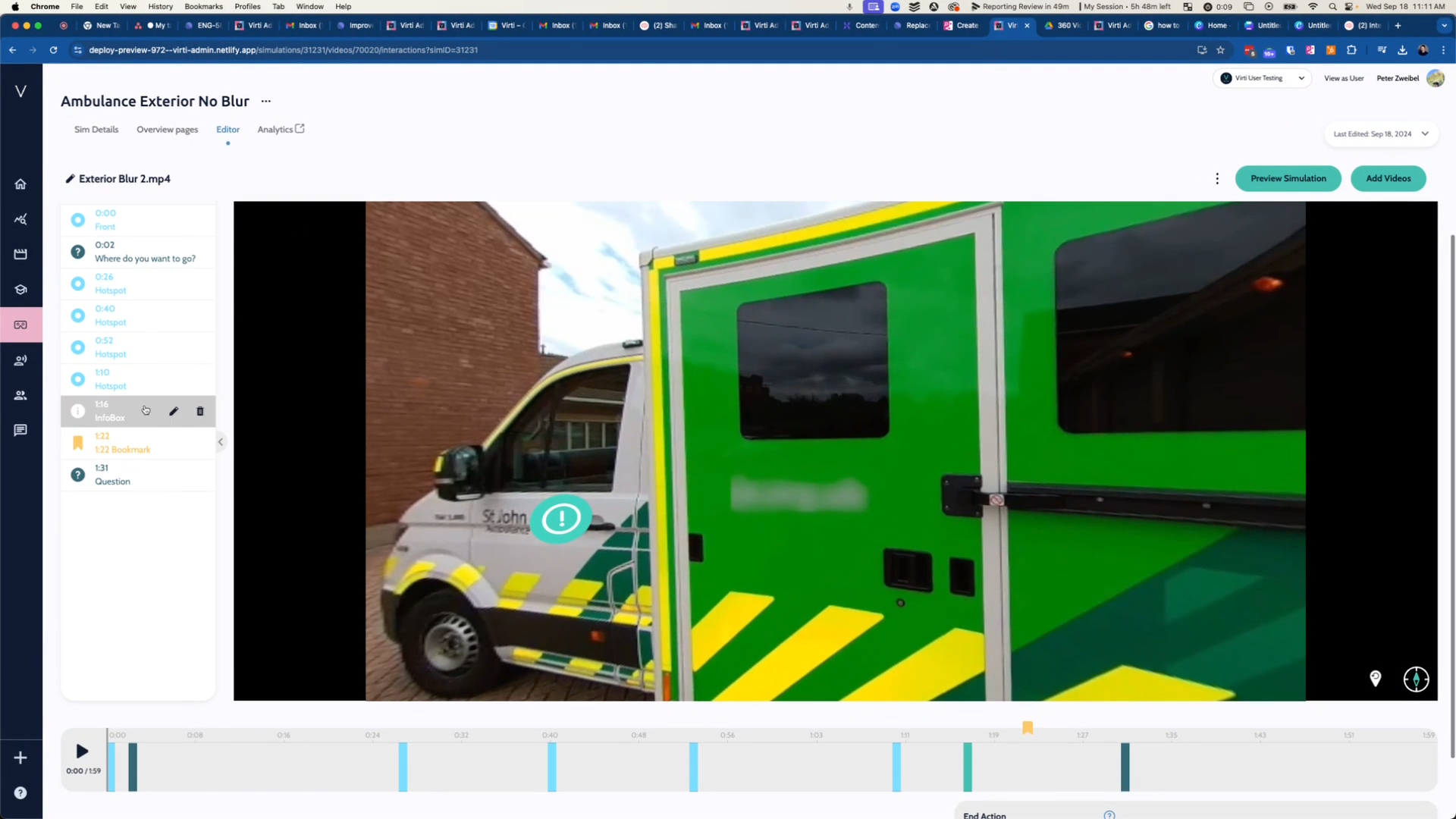The height and width of the screenshot is (819, 1456).
Task: Click the Preview Simulation button
Action: 1288,179
